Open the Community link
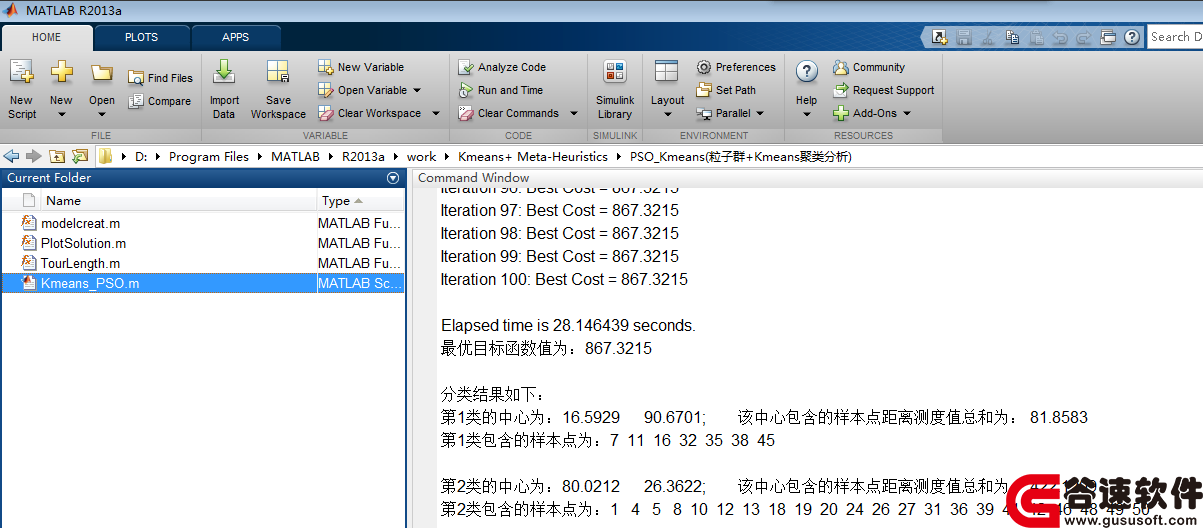 869,67
